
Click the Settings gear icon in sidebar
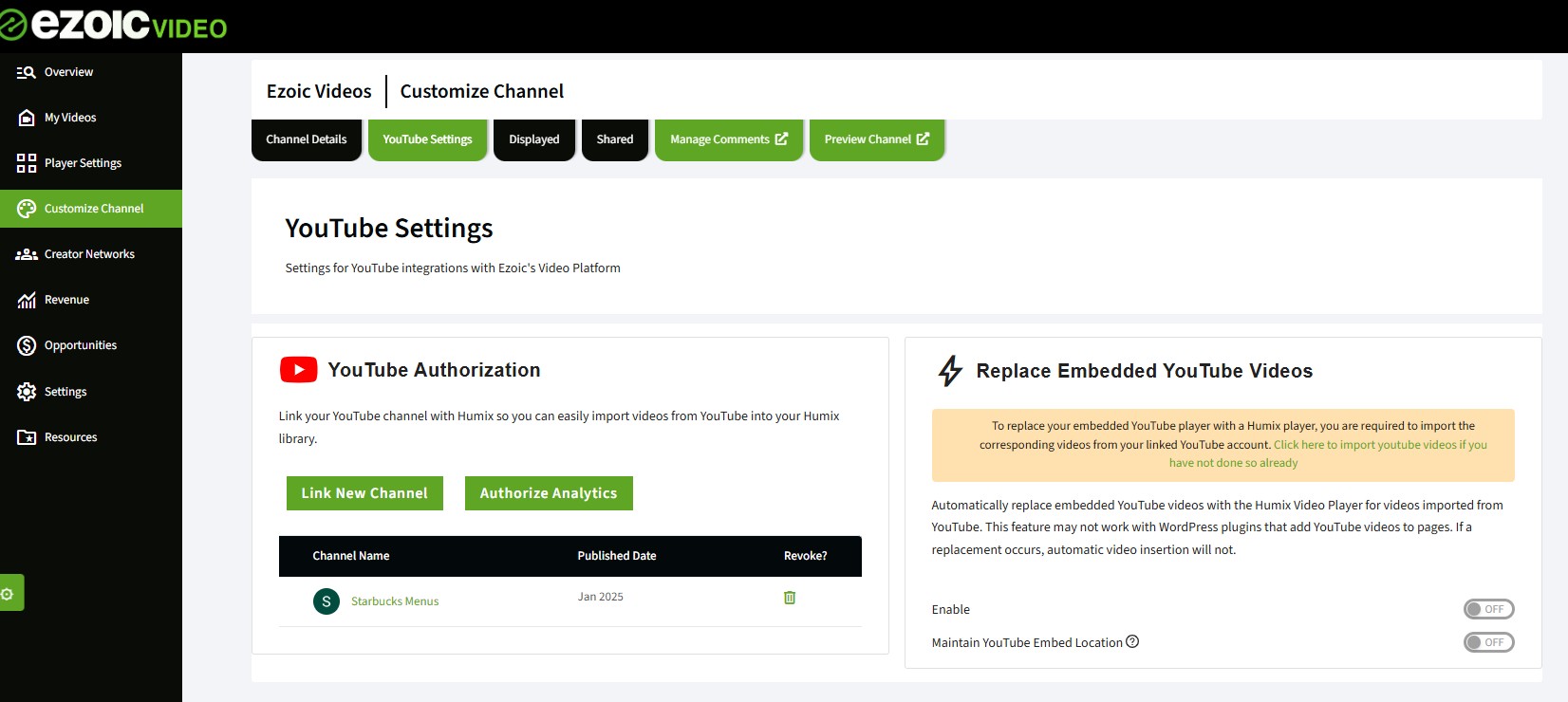tap(27, 392)
